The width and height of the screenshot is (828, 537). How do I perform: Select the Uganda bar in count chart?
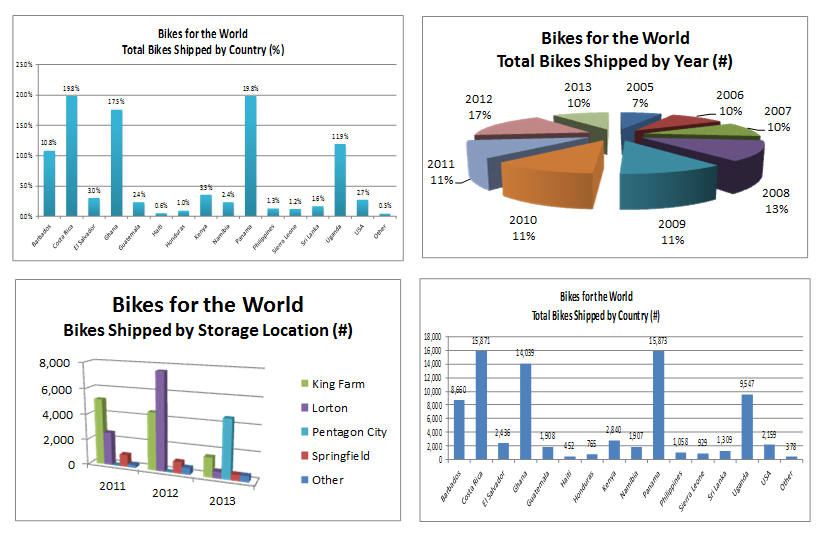(747, 427)
